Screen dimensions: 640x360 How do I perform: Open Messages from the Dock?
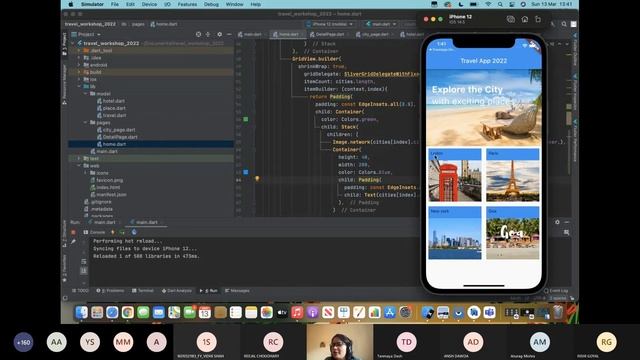pos(143,312)
